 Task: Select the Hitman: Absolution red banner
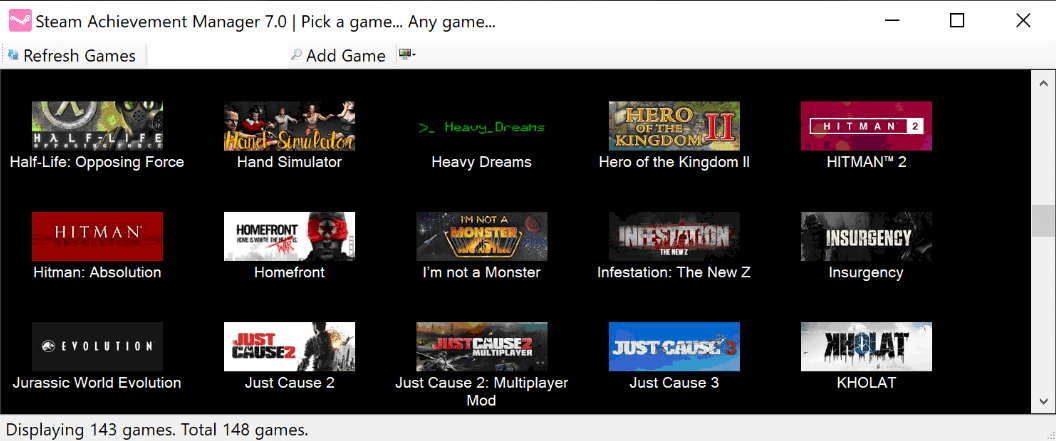click(97, 236)
